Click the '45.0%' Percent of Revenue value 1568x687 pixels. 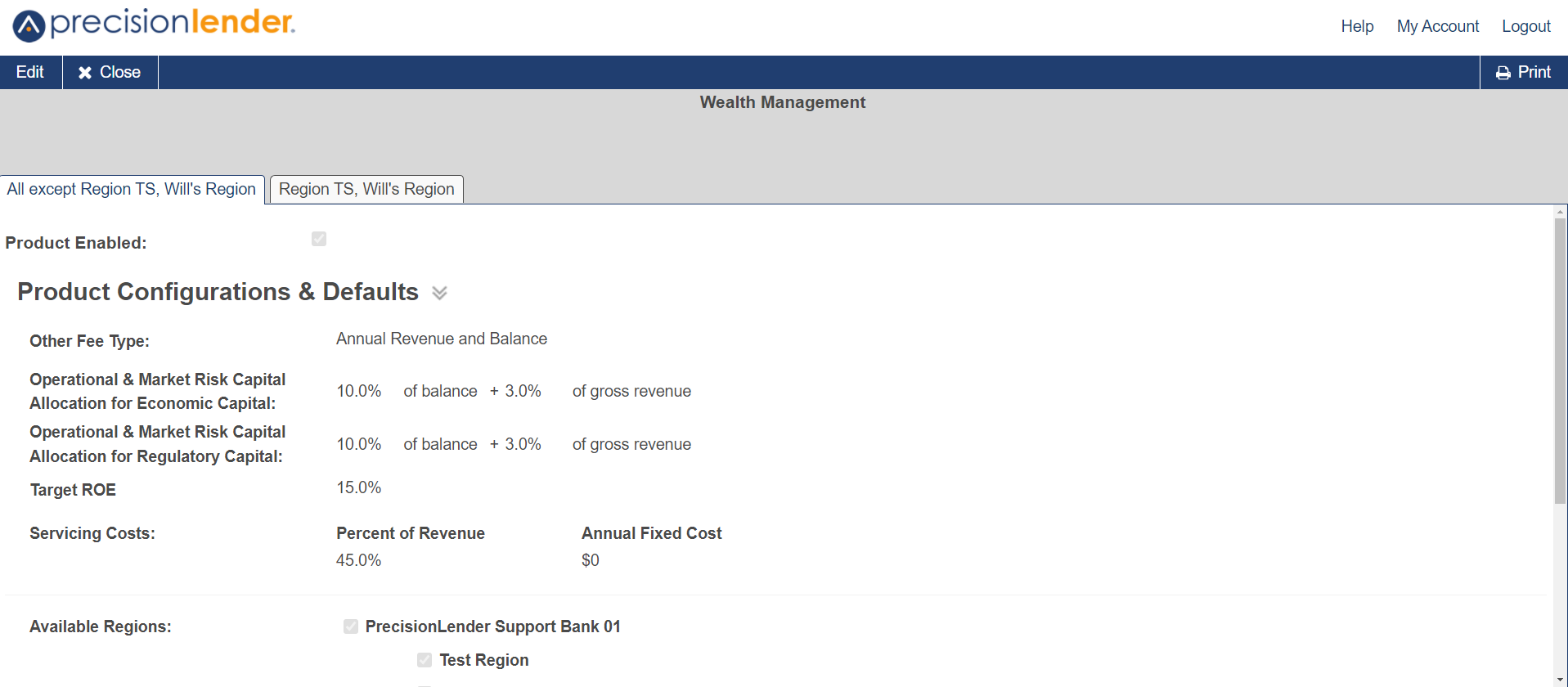pos(359,560)
